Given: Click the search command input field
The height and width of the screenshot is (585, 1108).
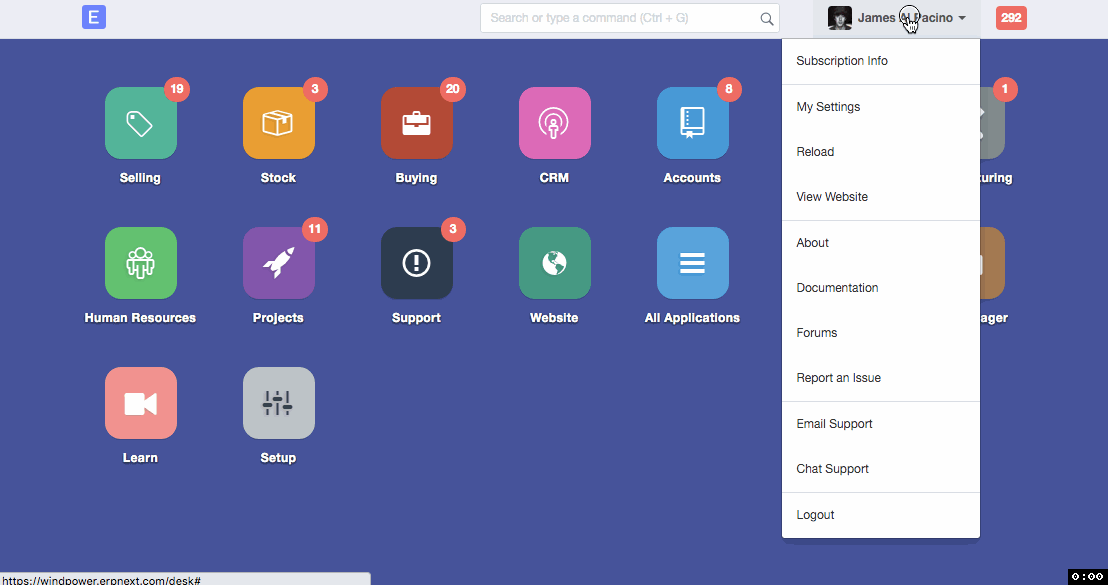Looking at the screenshot, I should coord(620,18).
